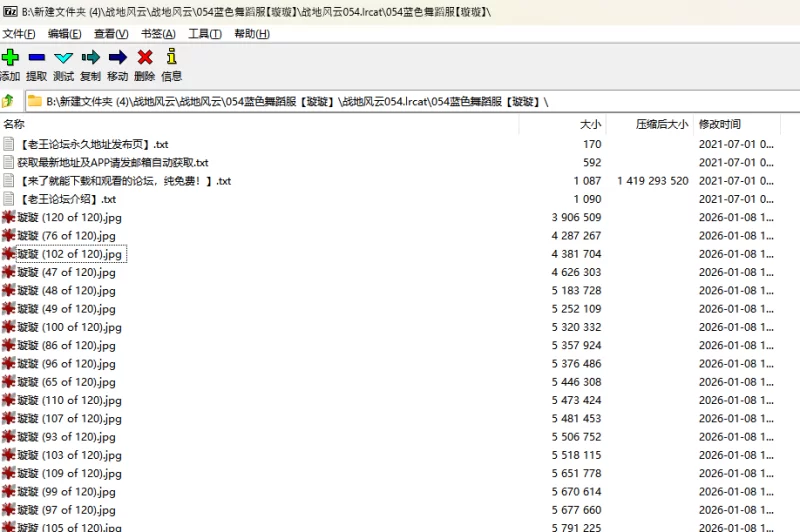Click the Test (测试) checkmark icon
This screenshot has height=532, width=800.
coord(63,58)
